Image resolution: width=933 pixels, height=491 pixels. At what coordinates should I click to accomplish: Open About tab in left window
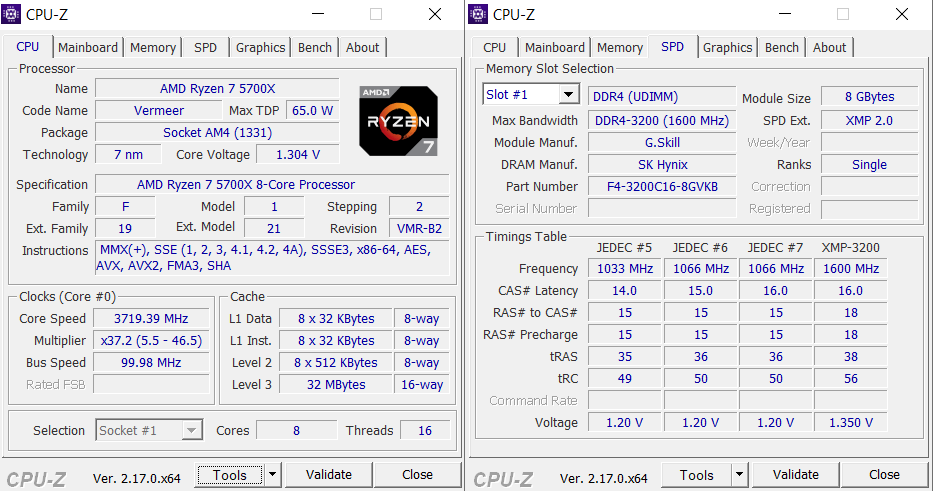pyautogui.click(x=362, y=48)
